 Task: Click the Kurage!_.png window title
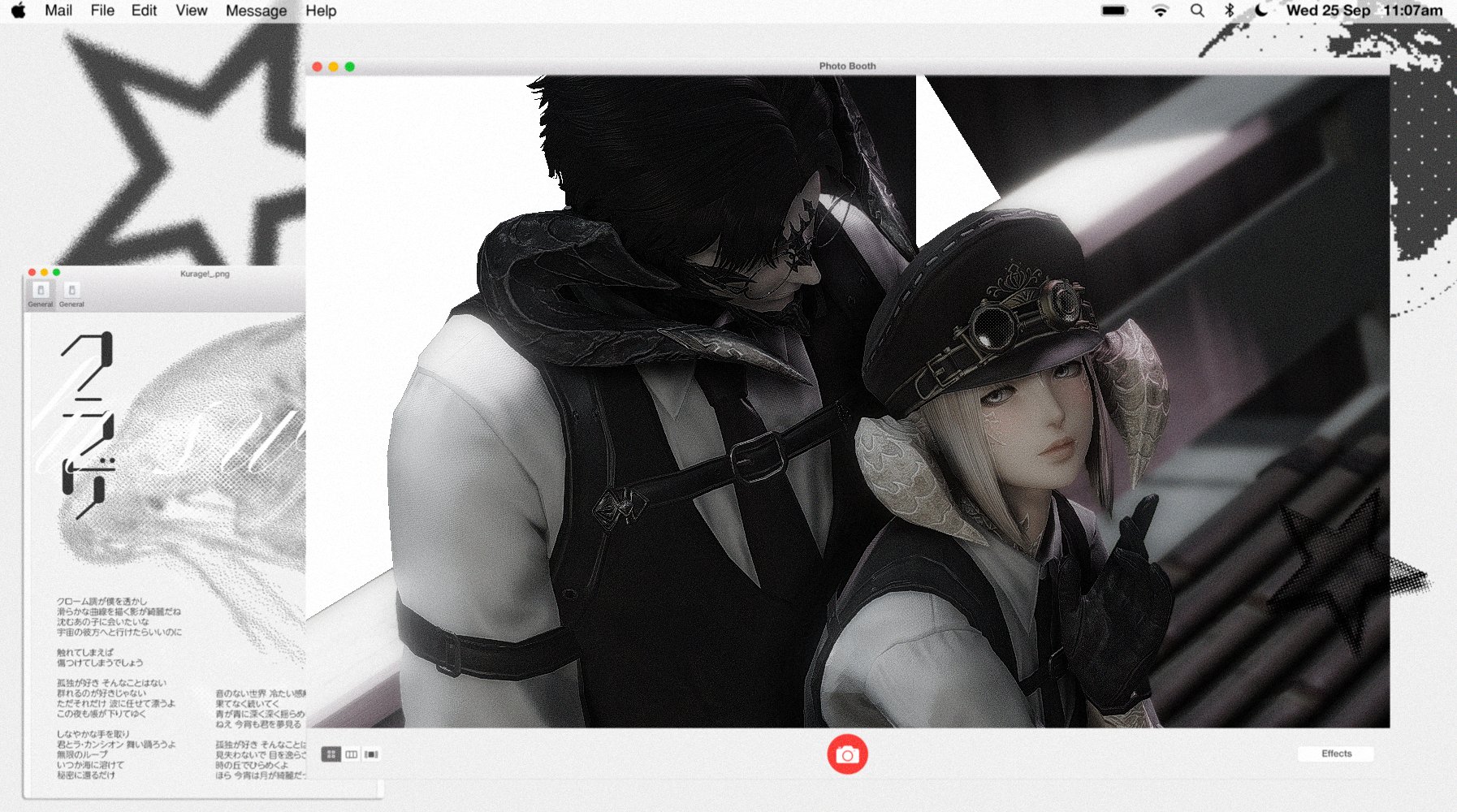(x=205, y=274)
